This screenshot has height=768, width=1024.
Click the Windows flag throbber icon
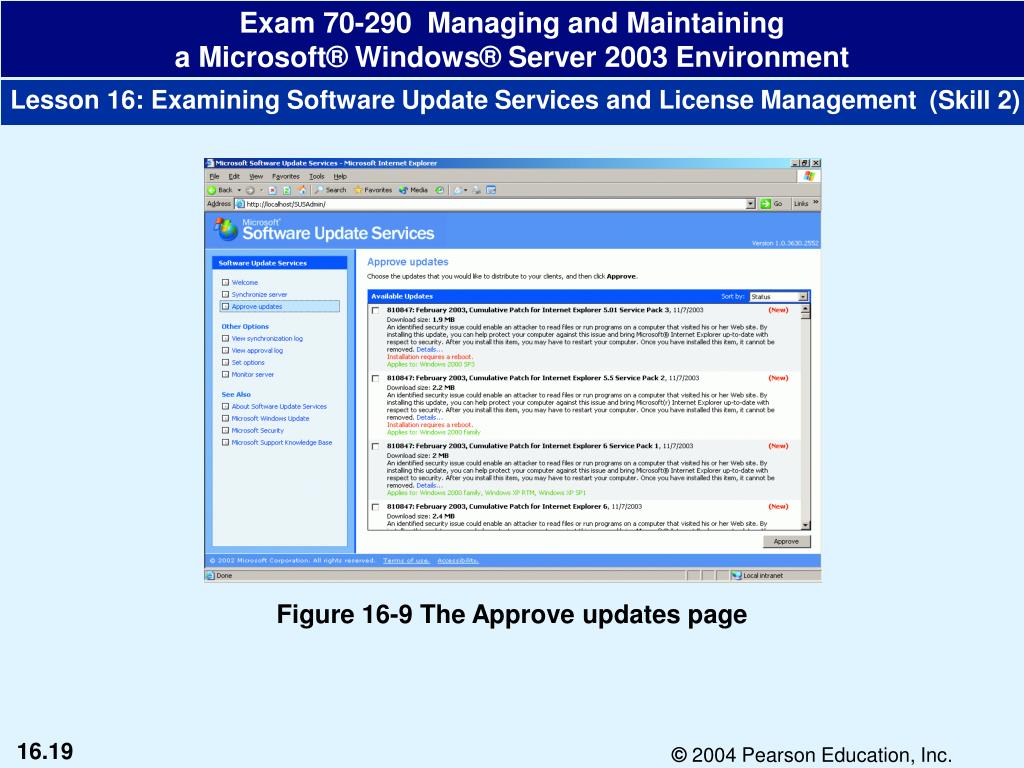809,176
